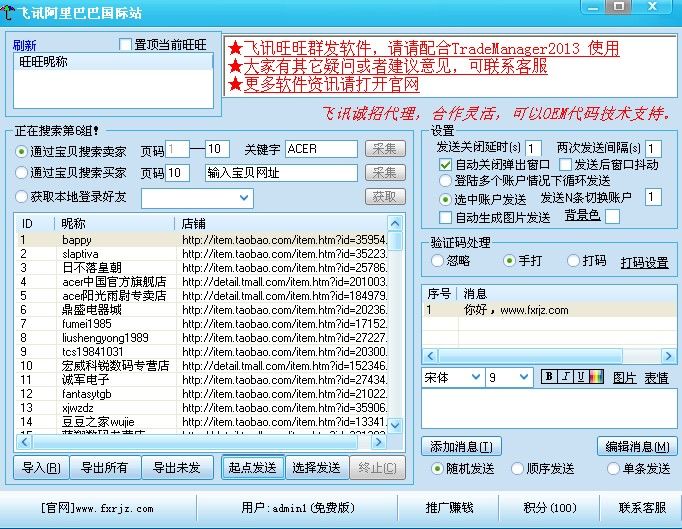Enable 自动生成图片发送 checkbox

pos(446,216)
